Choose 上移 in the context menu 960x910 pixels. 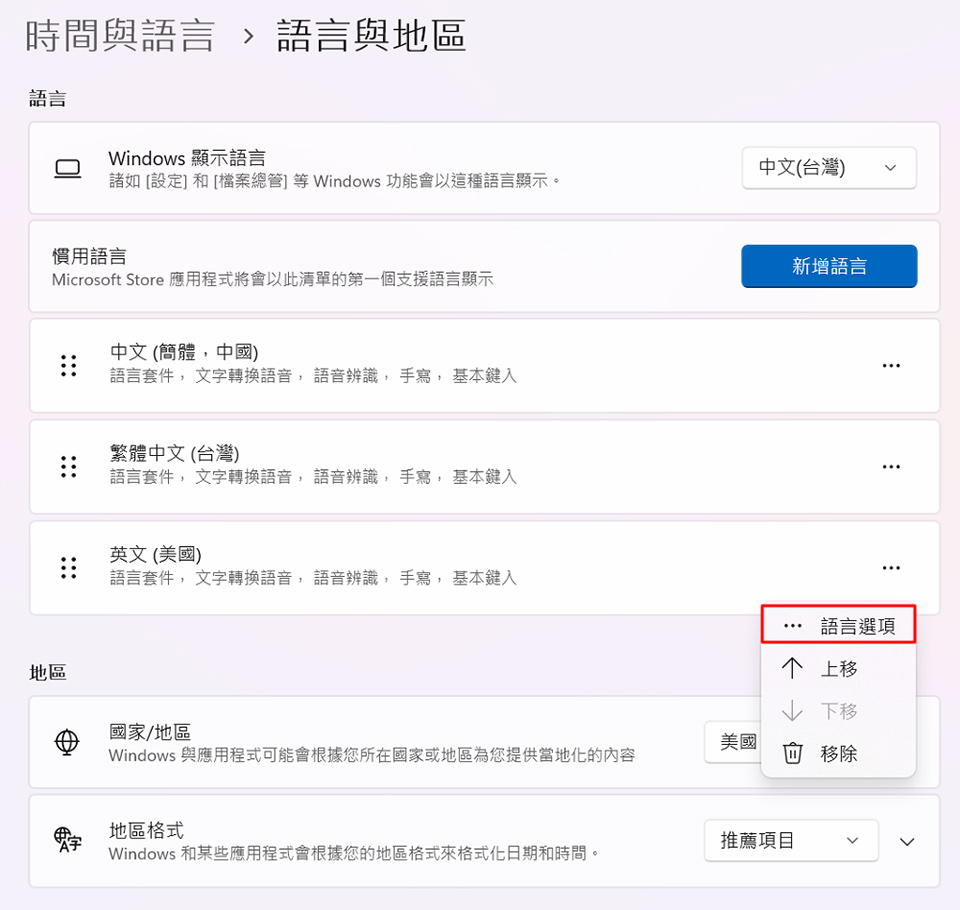[x=838, y=669]
